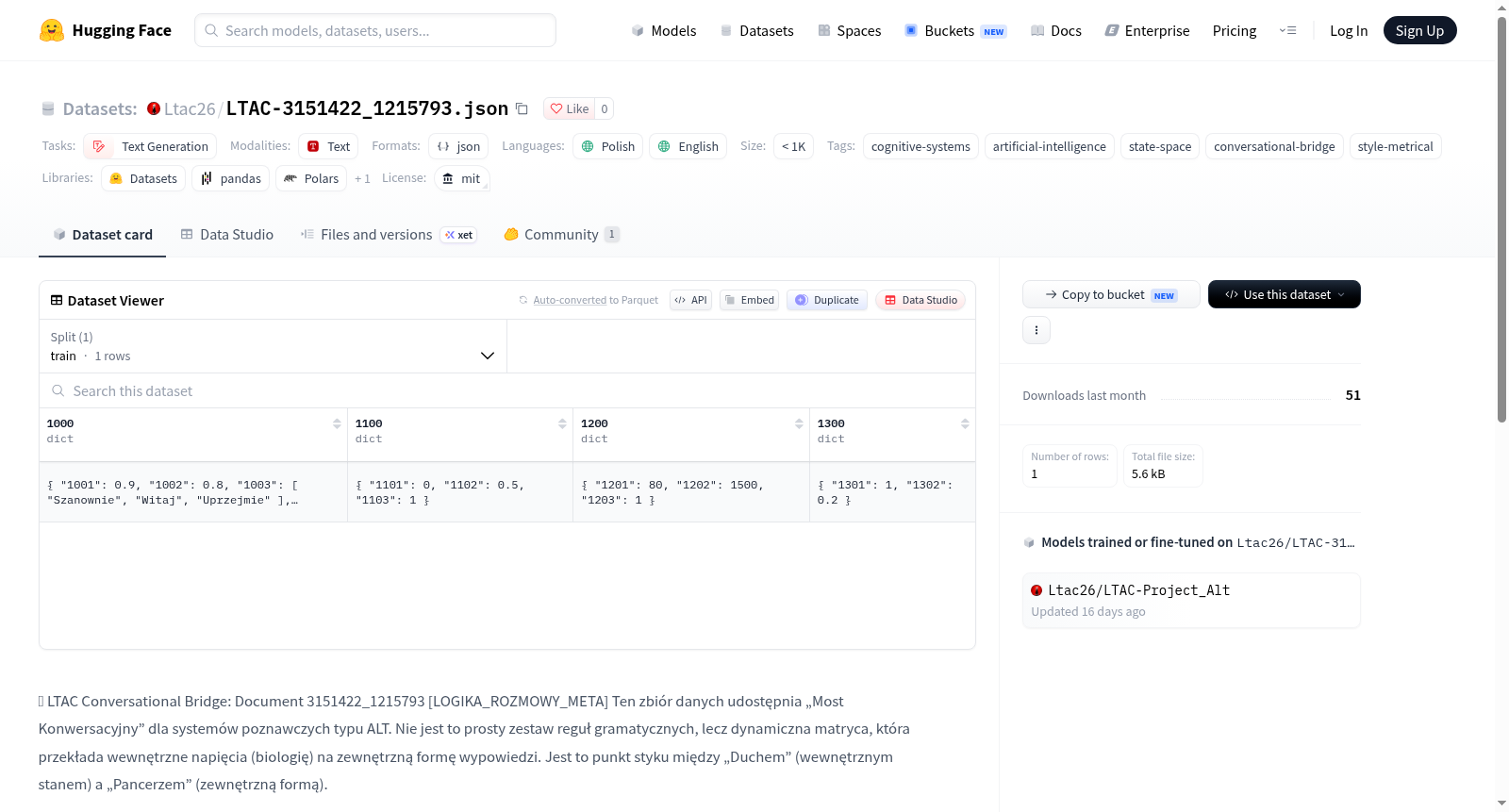Click the cell containing "1301": 1
The width and height of the screenshot is (1509, 812).
pos(892,492)
